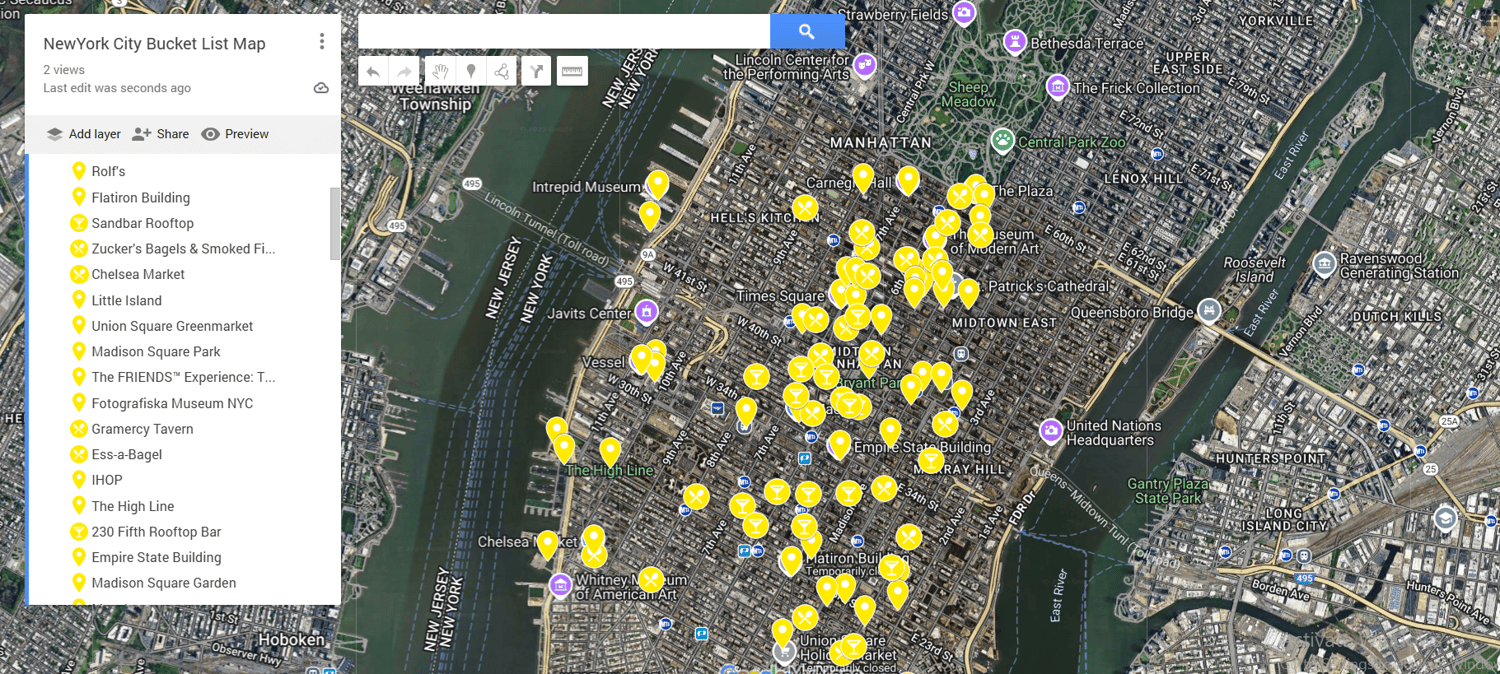This screenshot has width=1500, height=674.
Task: Open the map Preview
Action: coord(235,134)
